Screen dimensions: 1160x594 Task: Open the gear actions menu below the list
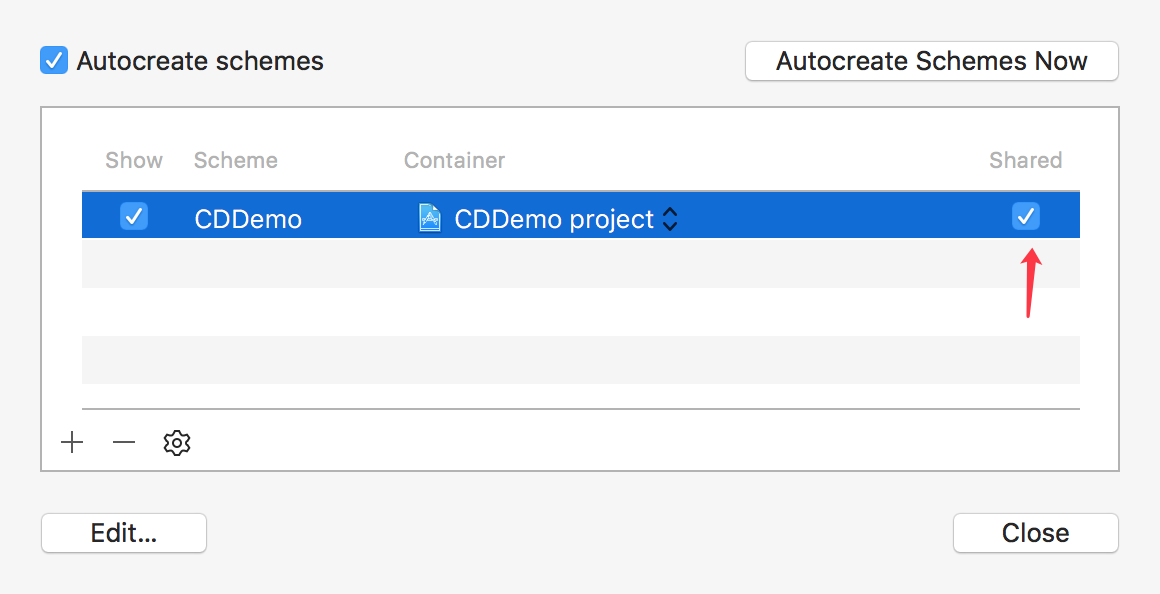pyautogui.click(x=177, y=443)
